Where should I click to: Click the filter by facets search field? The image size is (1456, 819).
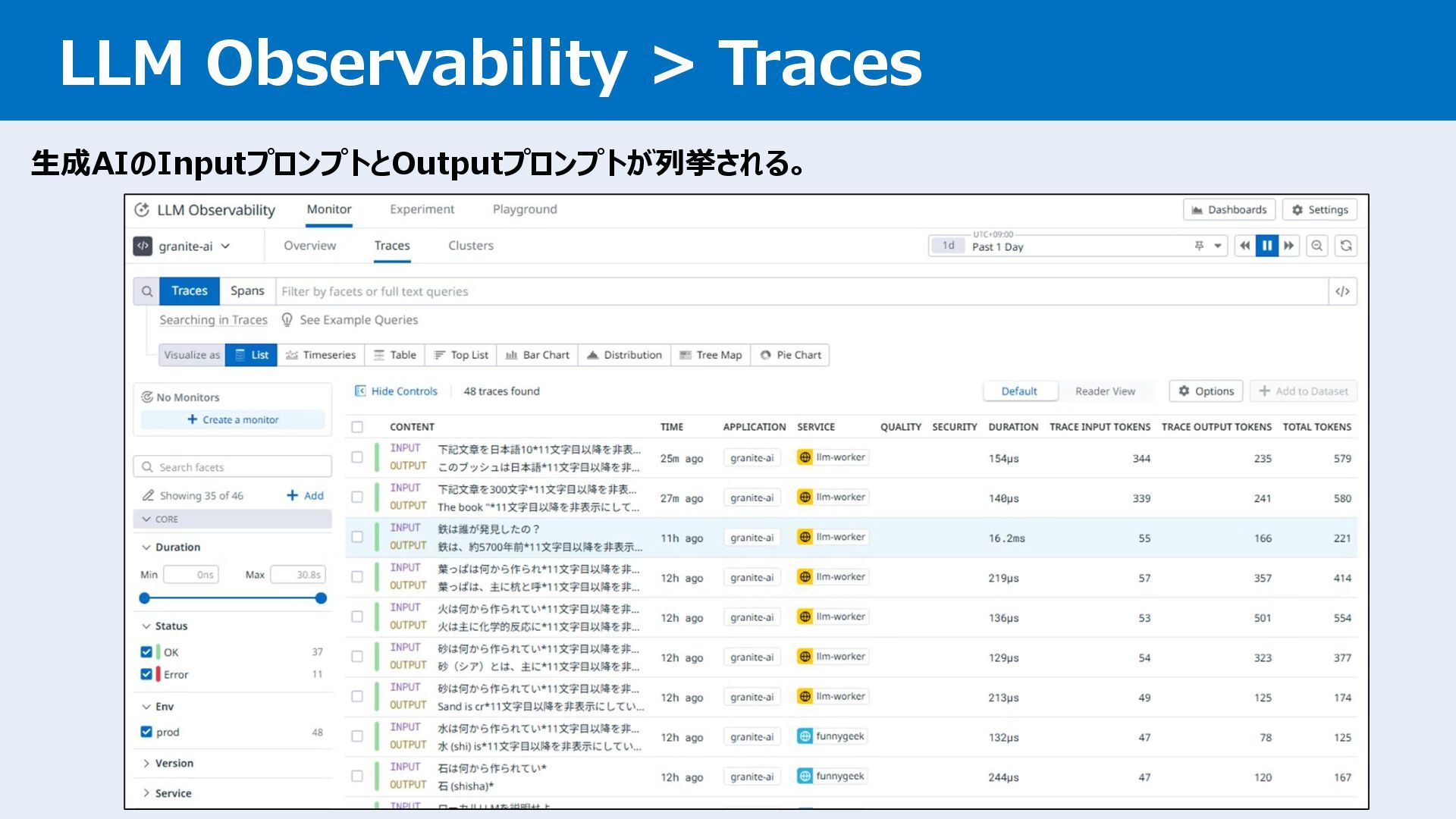coord(796,291)
